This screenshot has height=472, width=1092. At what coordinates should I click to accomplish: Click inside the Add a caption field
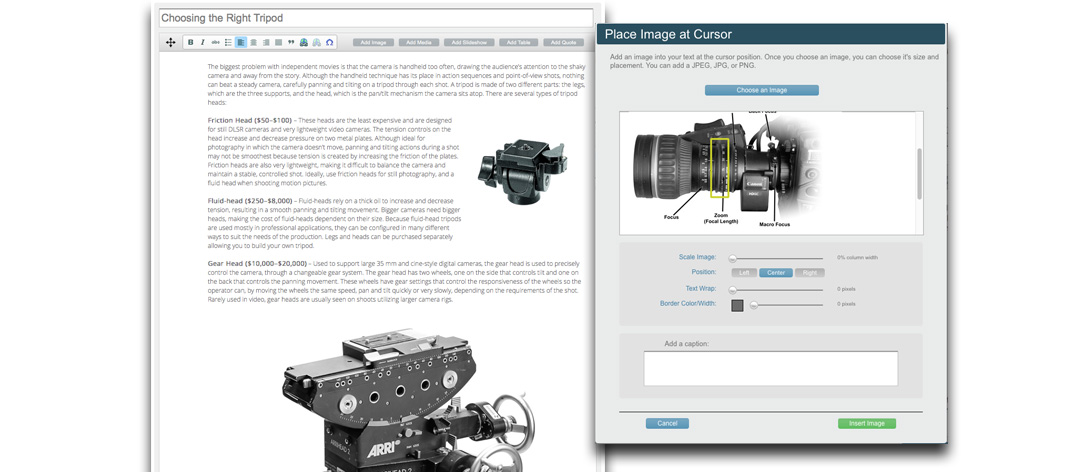[x=770, y=368]
